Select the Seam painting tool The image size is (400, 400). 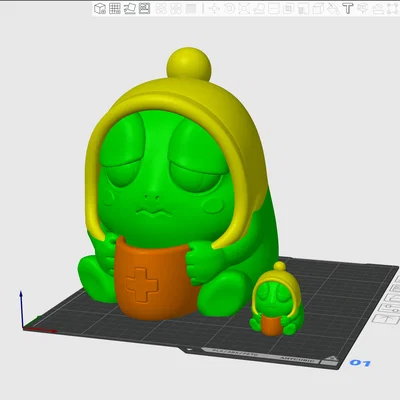click(x=318, y=9)
